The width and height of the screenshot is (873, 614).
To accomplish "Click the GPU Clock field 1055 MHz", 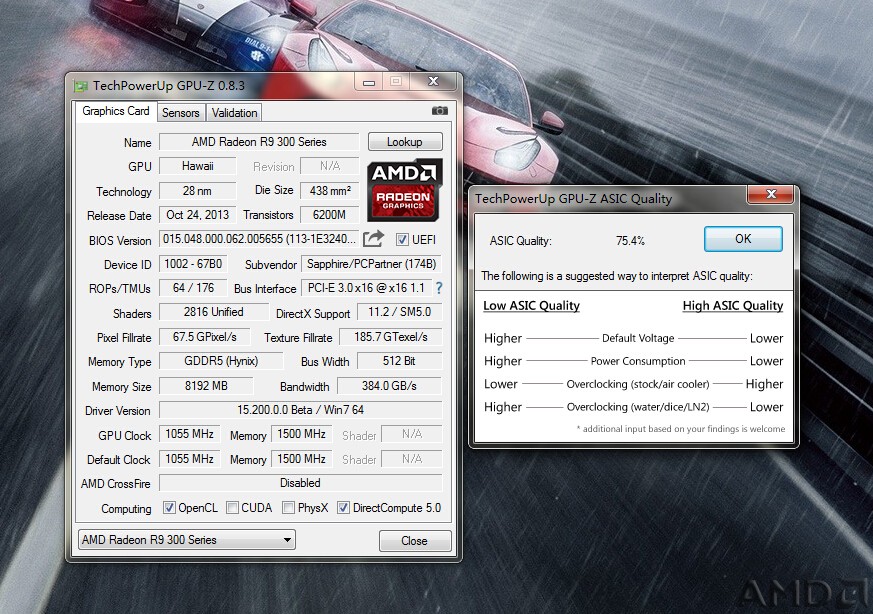I will 189,434.
